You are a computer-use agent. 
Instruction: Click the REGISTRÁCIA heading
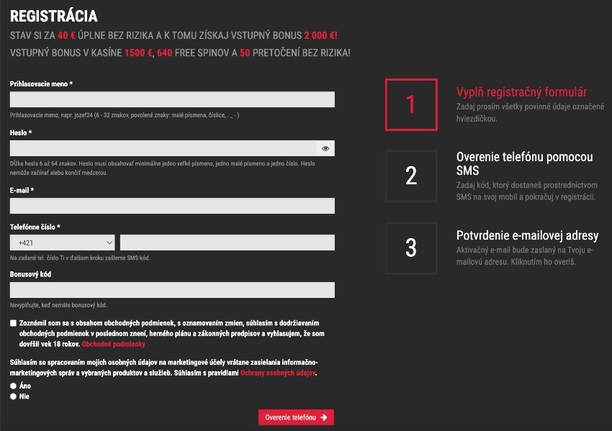(54, 16)
